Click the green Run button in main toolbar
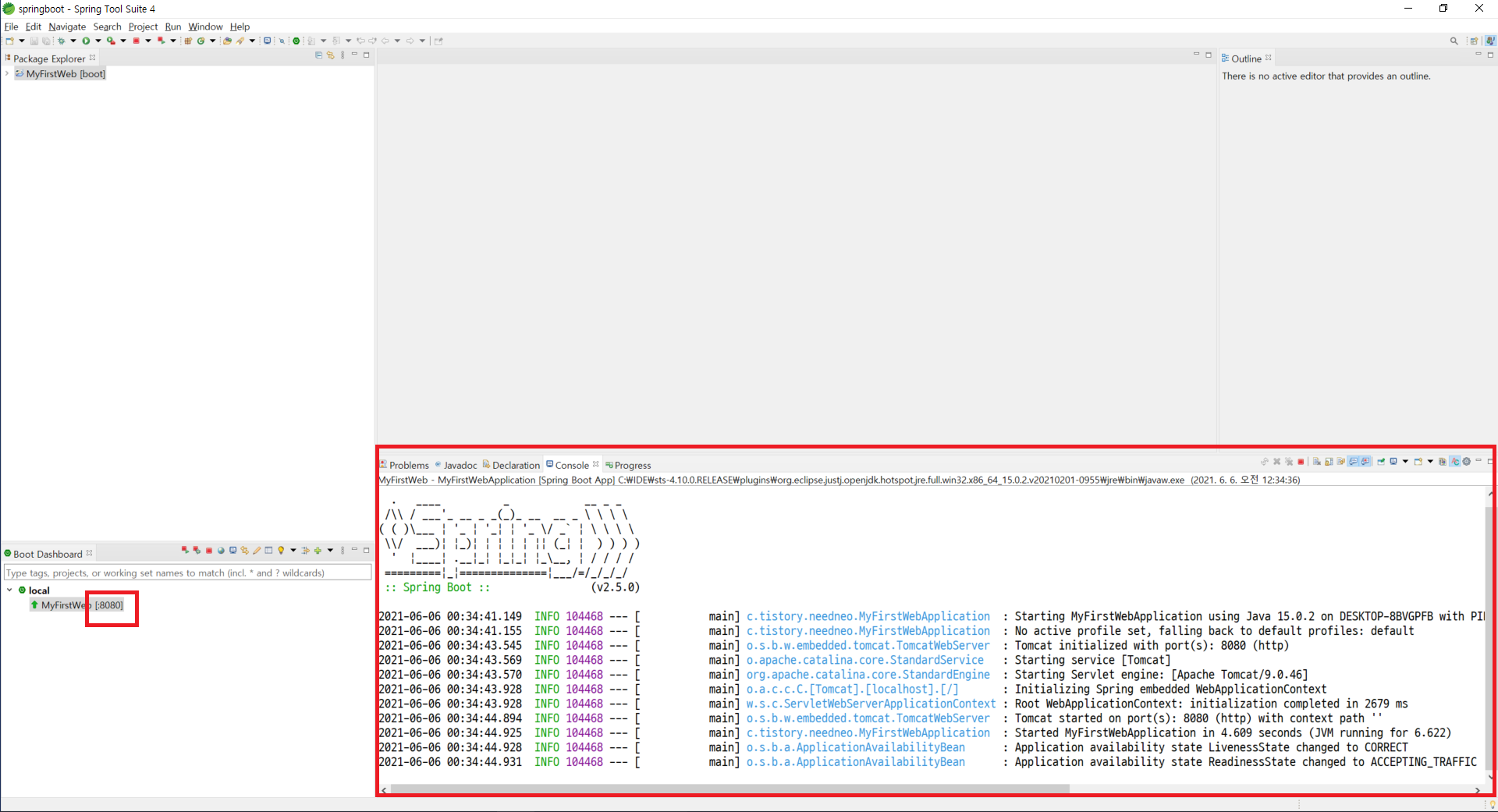The image size is (1498, 812). coord(86,41)
